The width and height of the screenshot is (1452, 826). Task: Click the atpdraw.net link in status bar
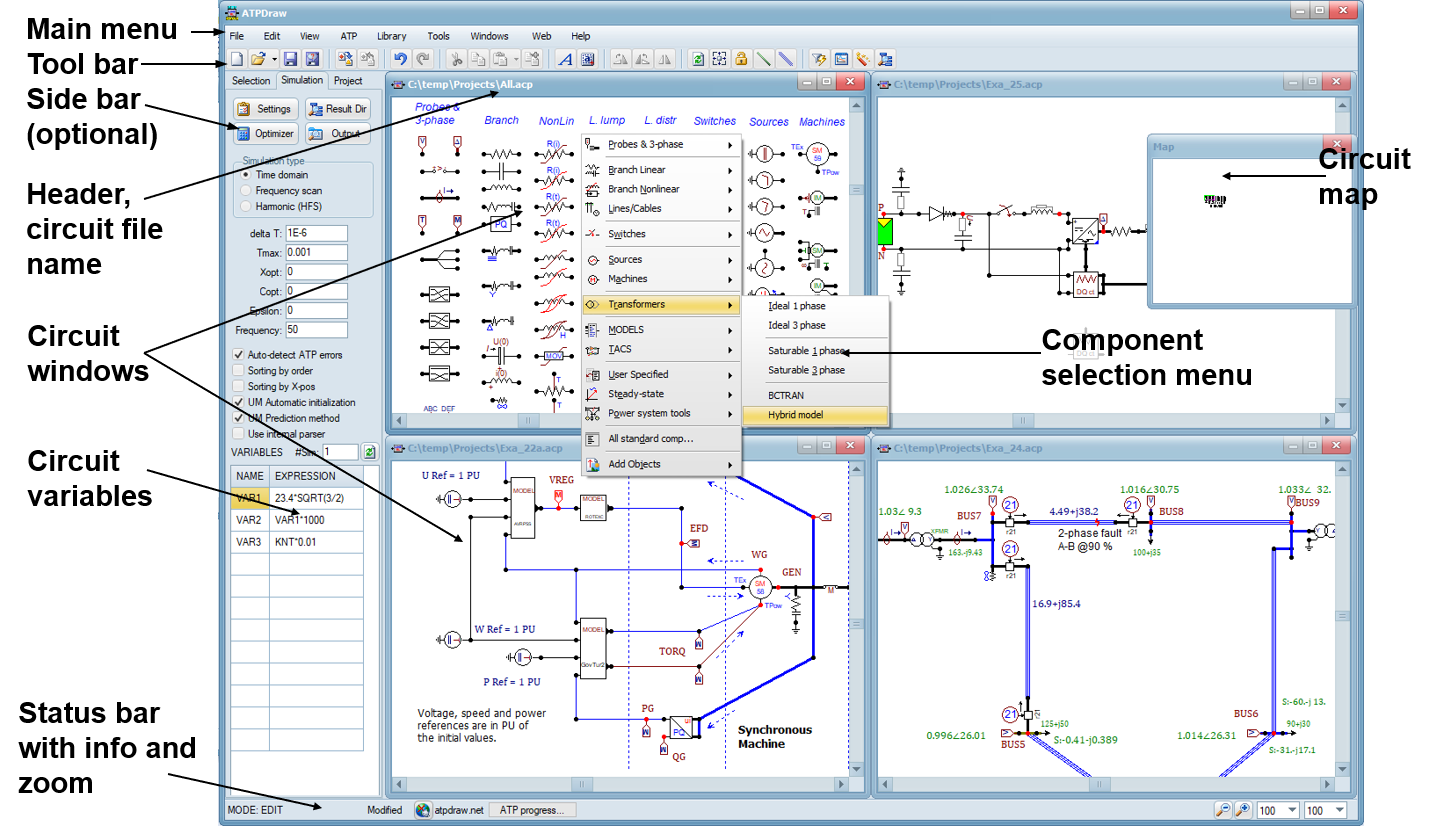coord(457,810)
